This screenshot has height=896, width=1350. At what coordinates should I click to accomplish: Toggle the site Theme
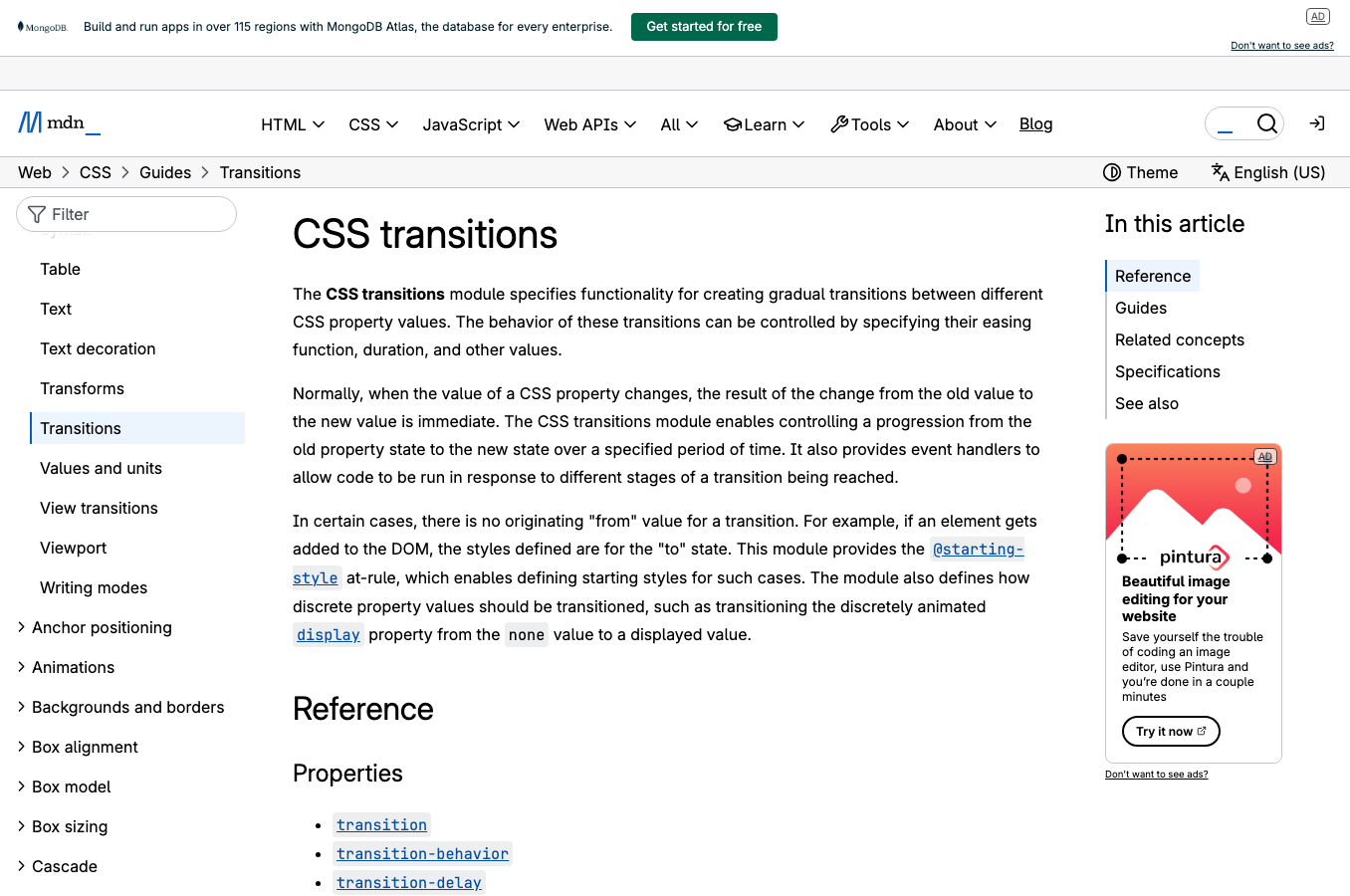tap(1140, 172)
